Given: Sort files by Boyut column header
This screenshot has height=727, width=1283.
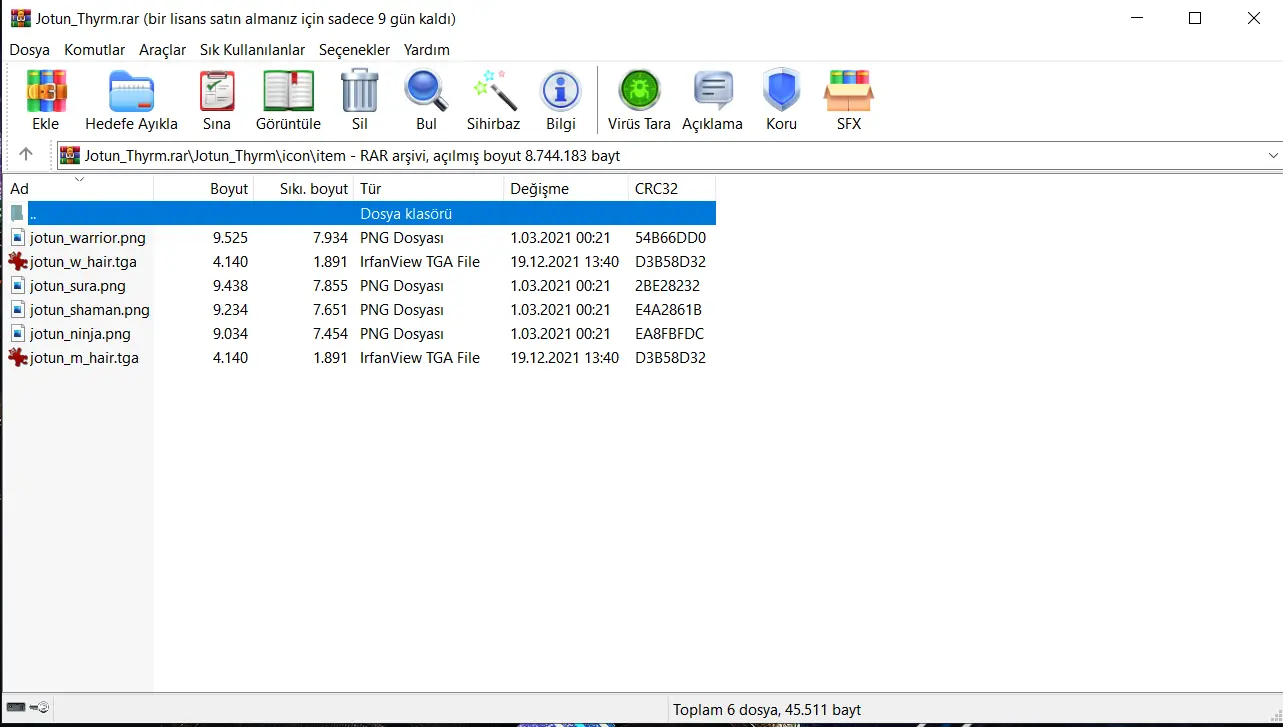Looking at the screenshot, I should pyautogui.click(x=228, y=189).
